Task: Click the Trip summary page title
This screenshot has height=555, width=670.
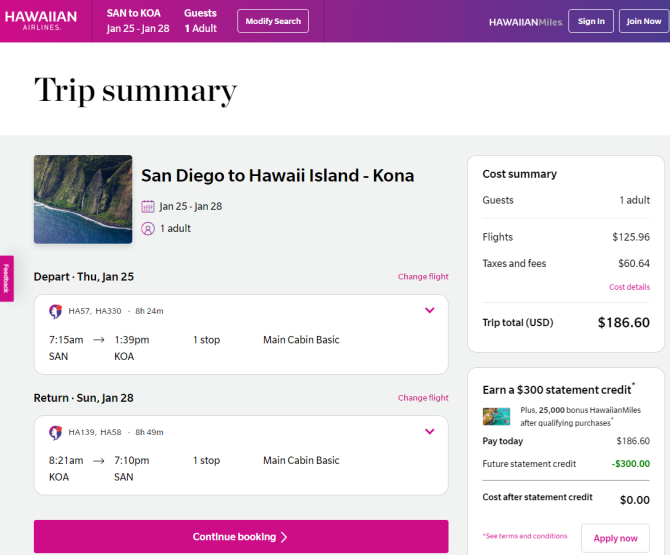Action: pyautogui.click(x=135, y=90)
